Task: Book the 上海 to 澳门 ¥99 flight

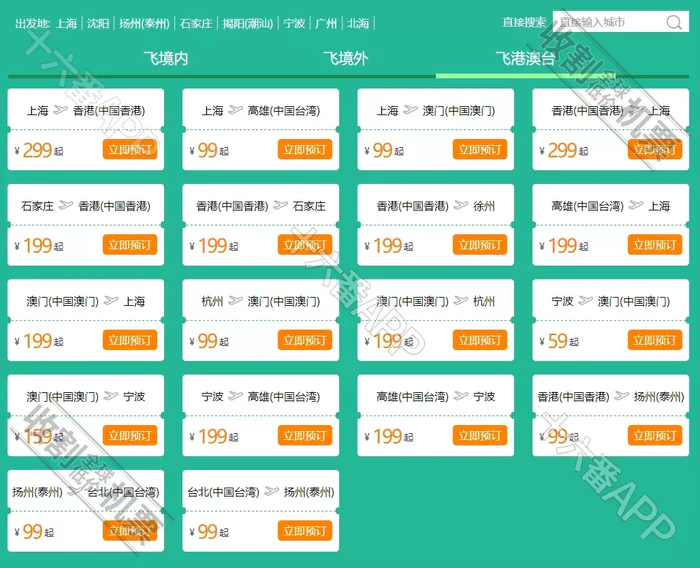Action: 480,150
